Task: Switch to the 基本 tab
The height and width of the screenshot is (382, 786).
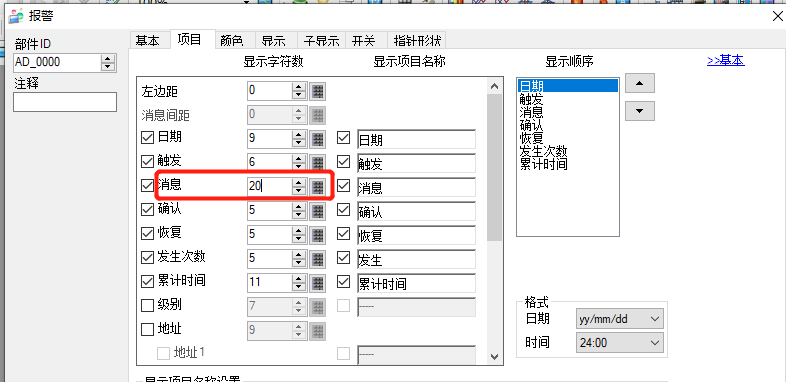Action: click(149, 41)
